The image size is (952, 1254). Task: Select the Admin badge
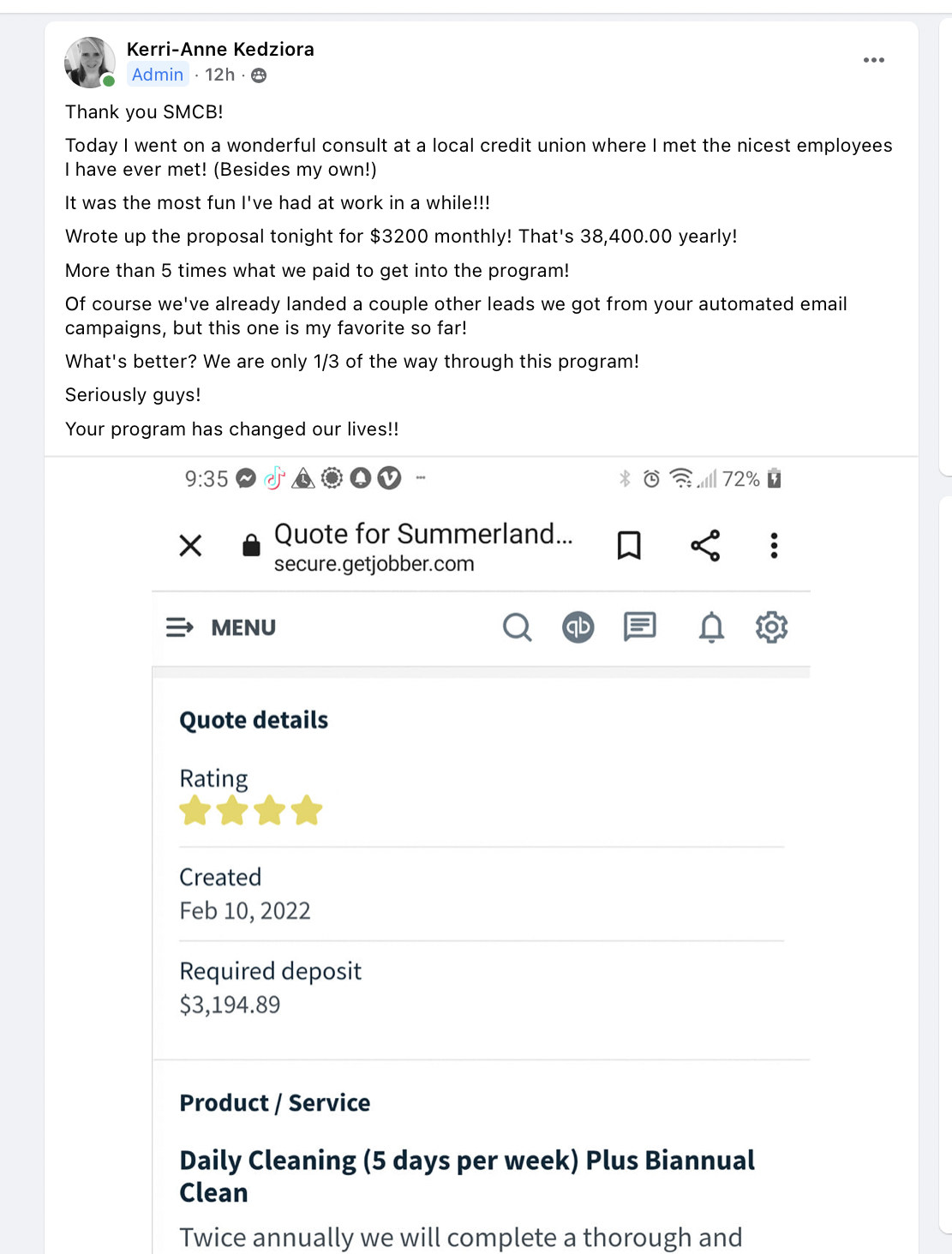[x=158, y=75]
